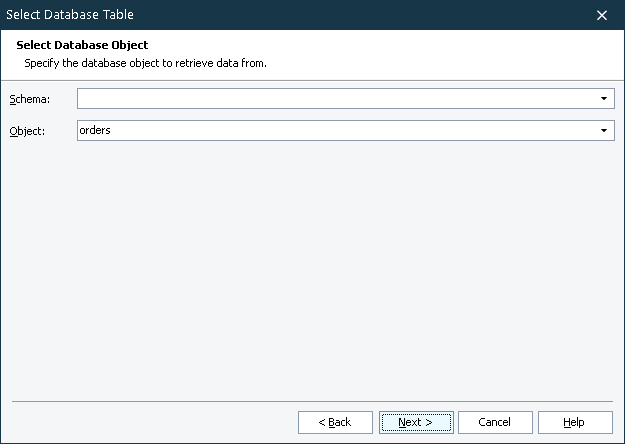The height and width of the screenshot is (444, 625).
Task: Click the blank middle of the Object combo box
Action: click(350, 131)
